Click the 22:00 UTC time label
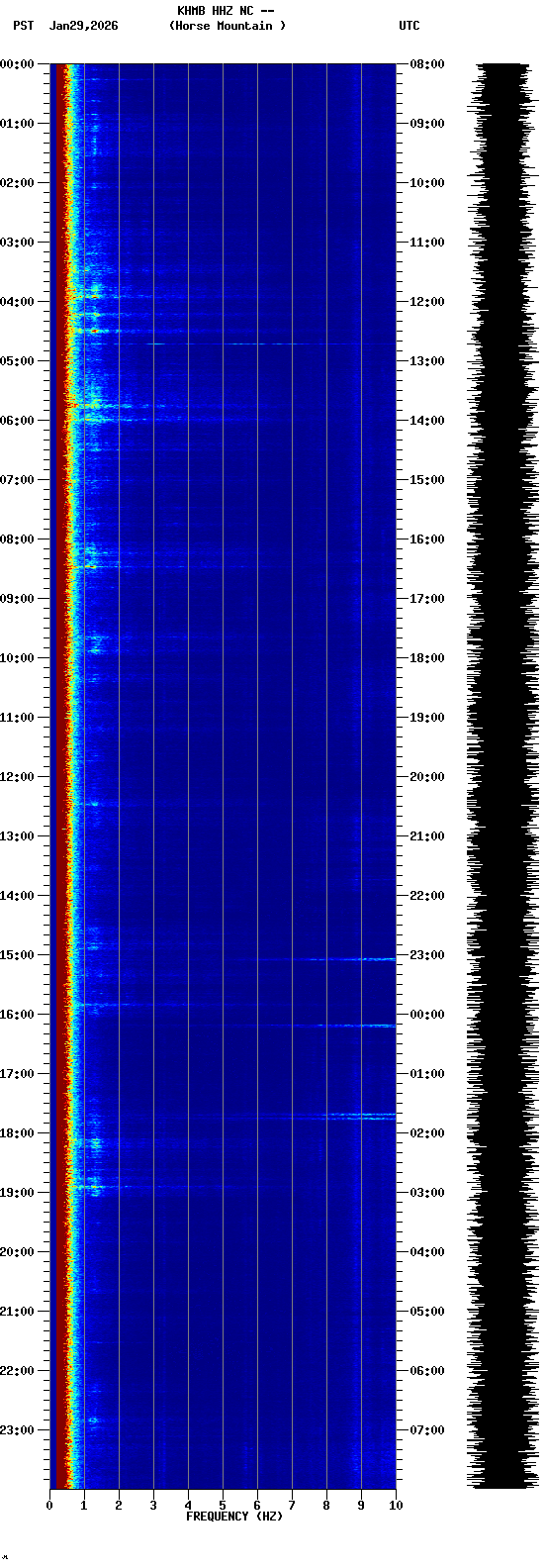Viewport: 546px width, 1568px height. coord(427,896)
